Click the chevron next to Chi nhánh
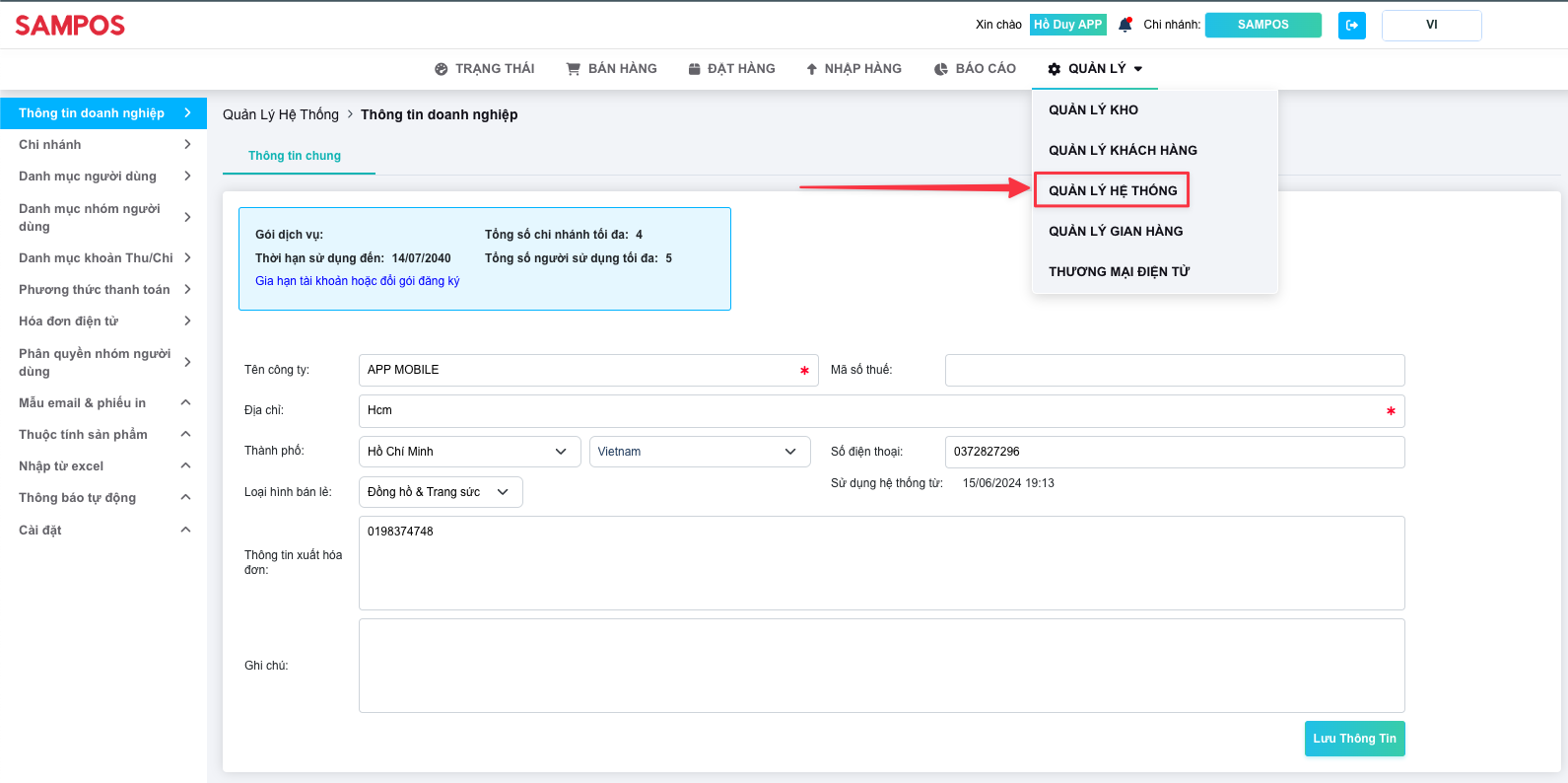This screenshot has height=783, width=1568. pyautogui.click(x=187, y=145)
